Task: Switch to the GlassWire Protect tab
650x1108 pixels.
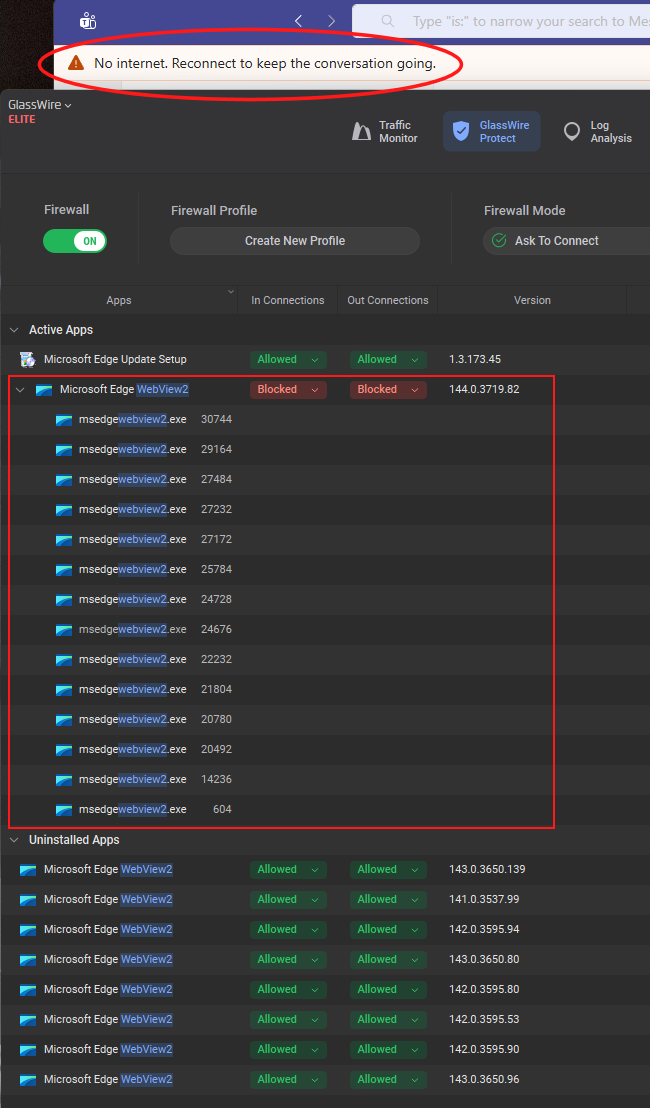Action: click(x=492, y=132)
